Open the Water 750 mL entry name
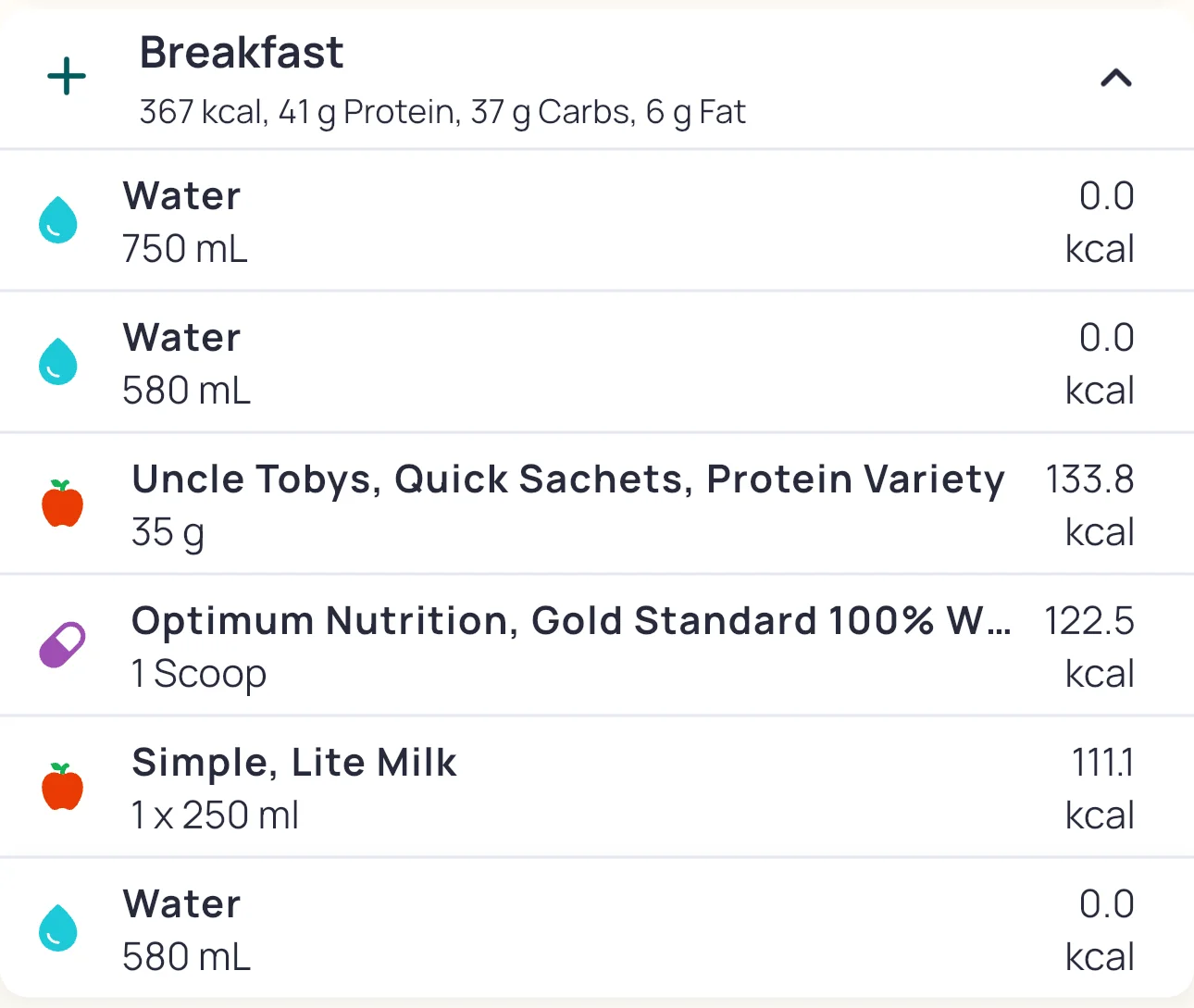The width and height of the screenshot is (1194, 1008). [181, 196]
